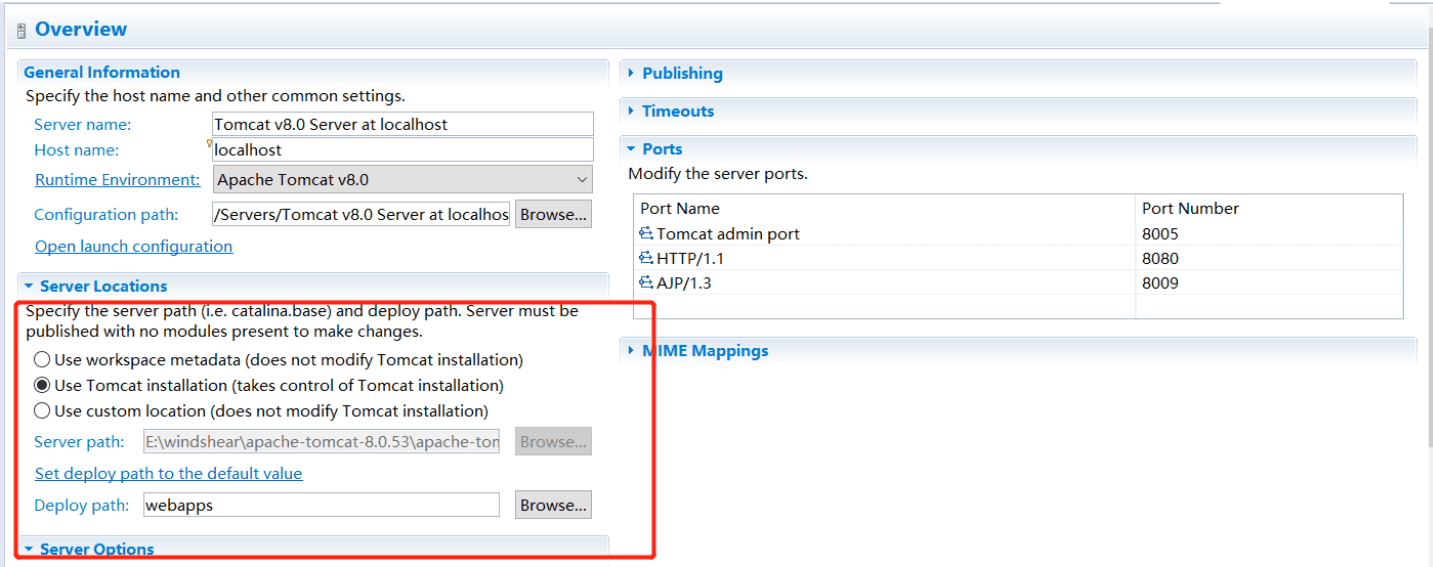This screenshot has width=1433, height=567.
Task: Click the Server path field
Action: click(x=321, y=441)
